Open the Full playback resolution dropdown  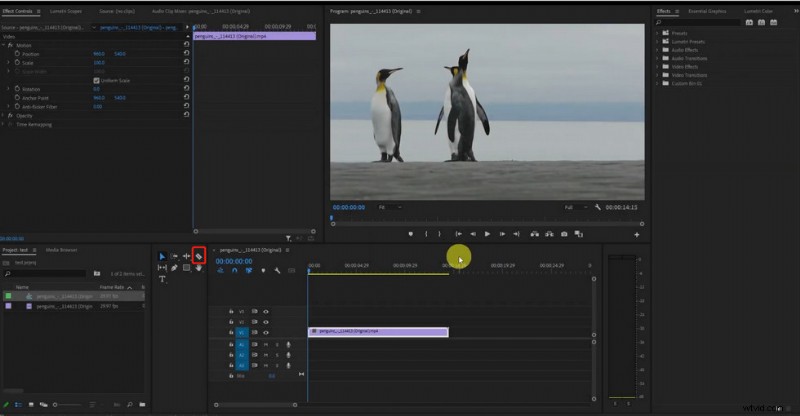(x=576, y=207)
